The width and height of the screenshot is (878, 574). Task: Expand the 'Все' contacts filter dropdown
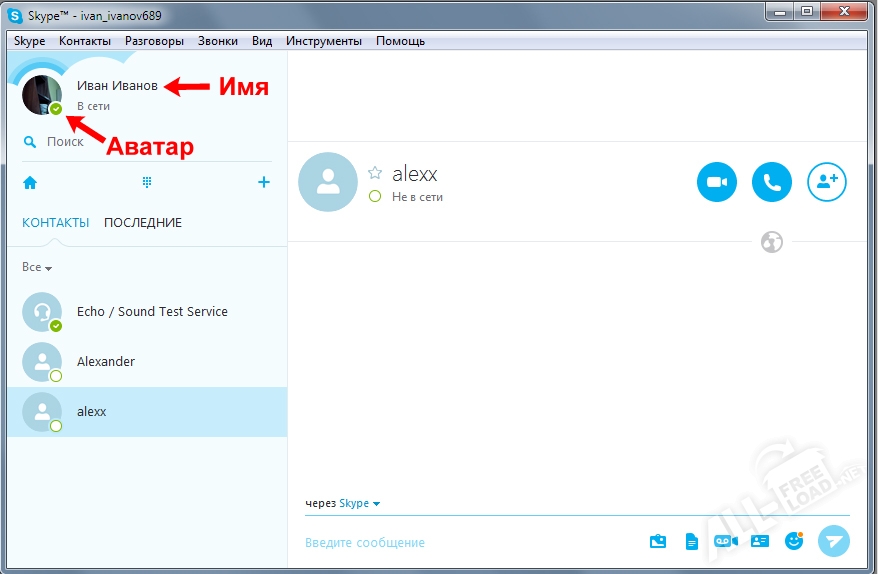point(37,268)
